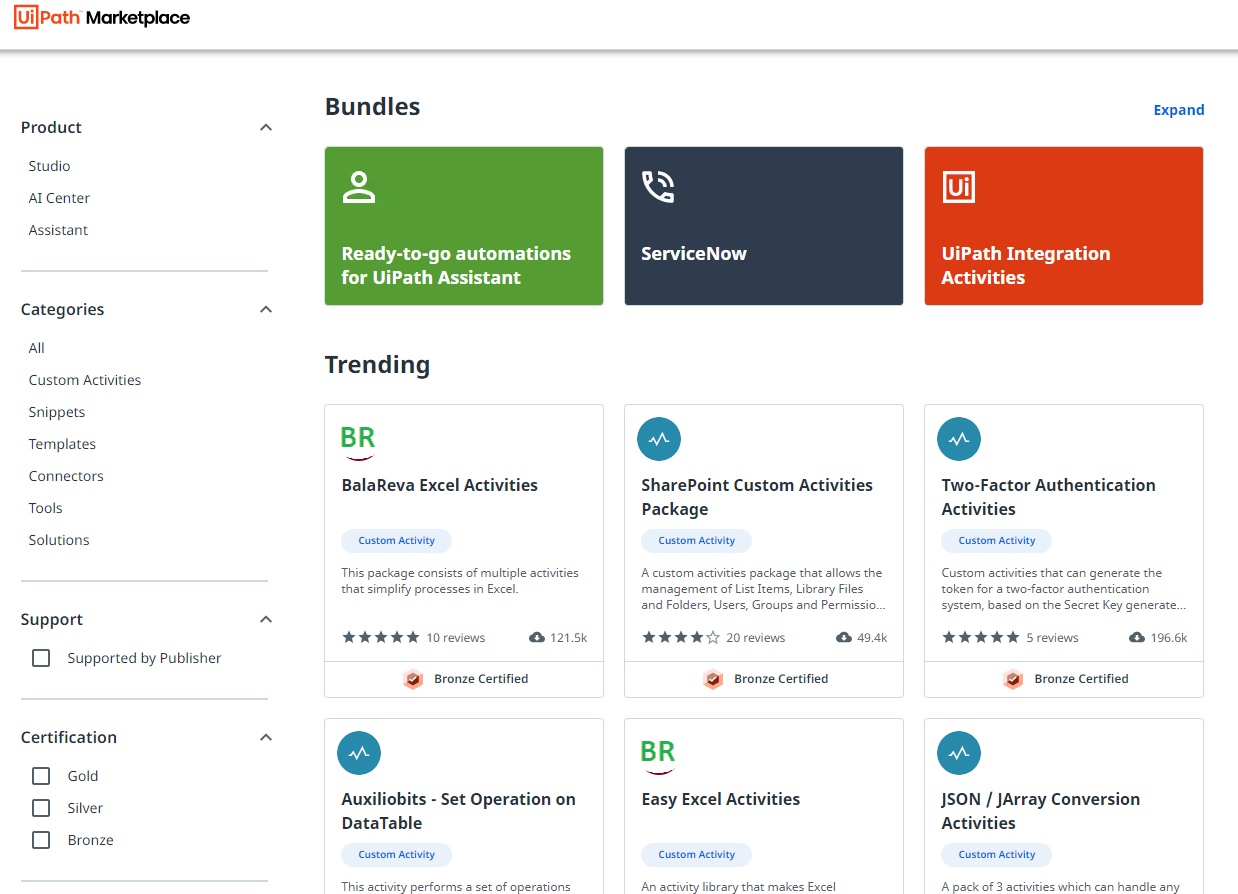Image resolution: width=1238 pixels, height=894 pixels.
Task: Click Custom Activity tag on Auxiliobits card
Action: click(397, 855)
